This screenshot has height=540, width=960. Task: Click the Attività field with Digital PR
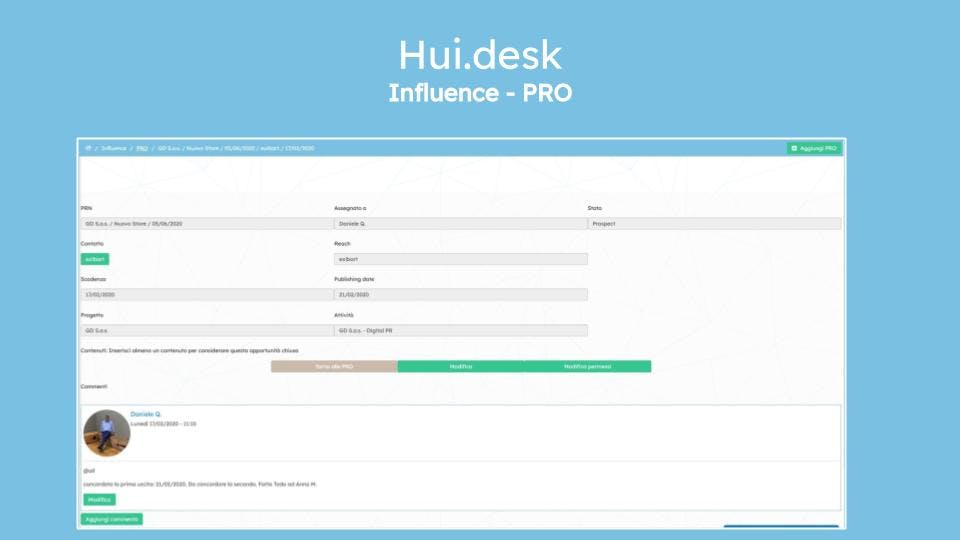pyautogui.click(x=460, y=331)
